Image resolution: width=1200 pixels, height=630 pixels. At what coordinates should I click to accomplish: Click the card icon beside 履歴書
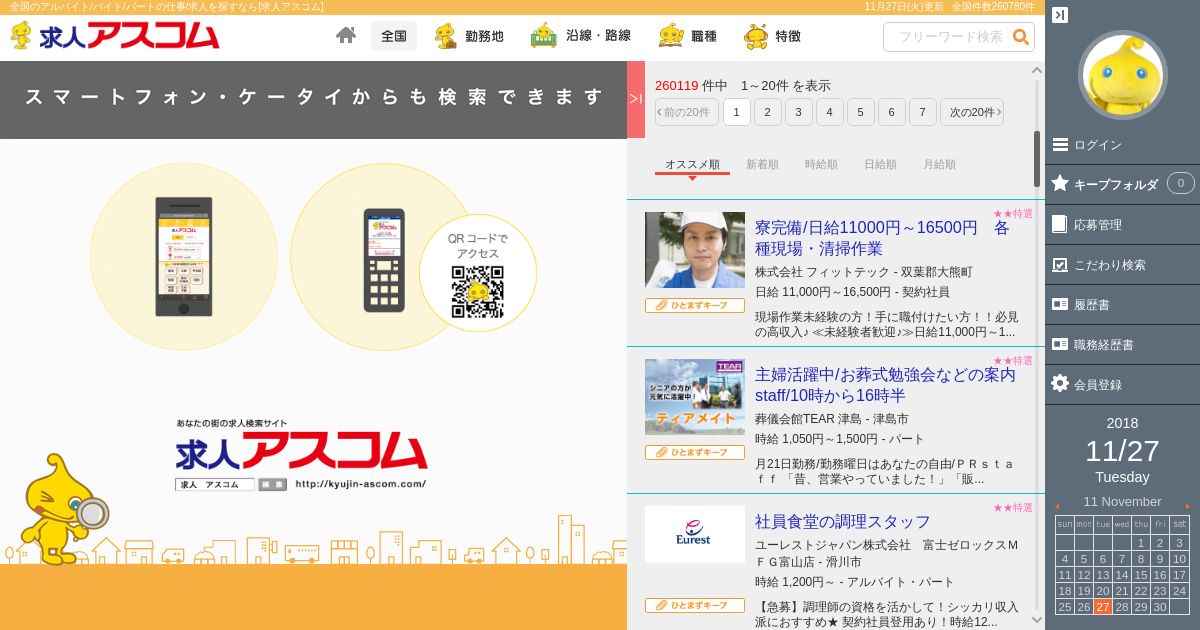click(1060, 304)
